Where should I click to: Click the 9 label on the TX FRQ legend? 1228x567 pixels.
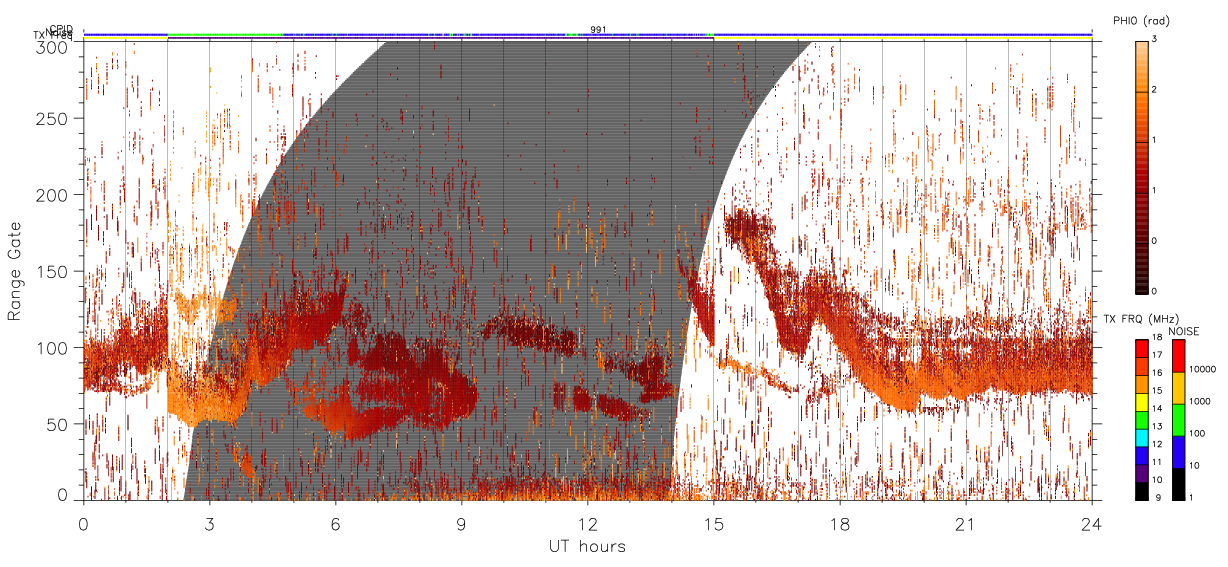coord(1158,498)
